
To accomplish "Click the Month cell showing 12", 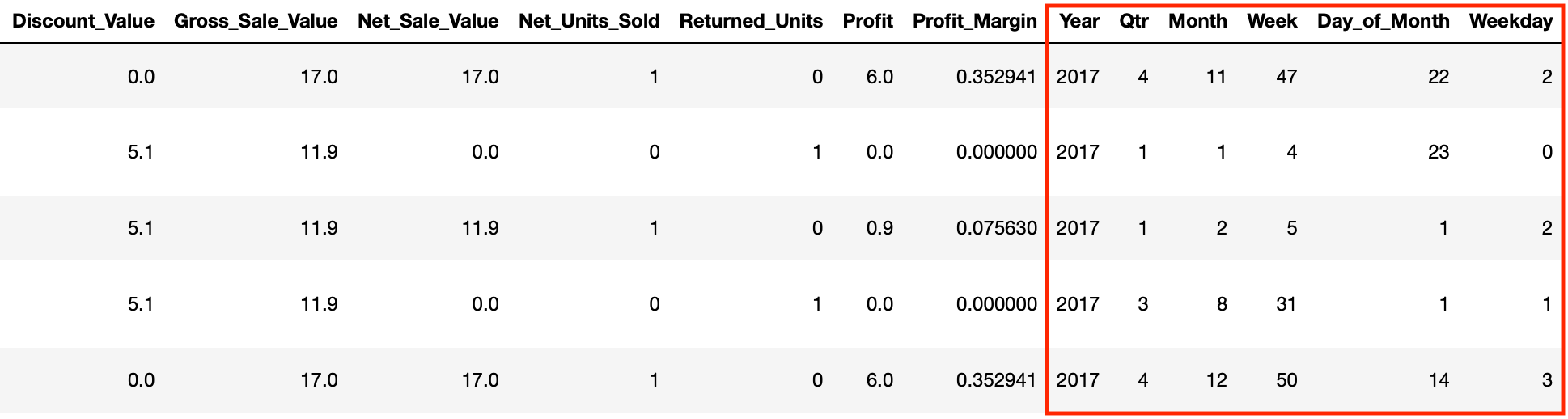I will pyautogui.click(x=1216, y=380).
